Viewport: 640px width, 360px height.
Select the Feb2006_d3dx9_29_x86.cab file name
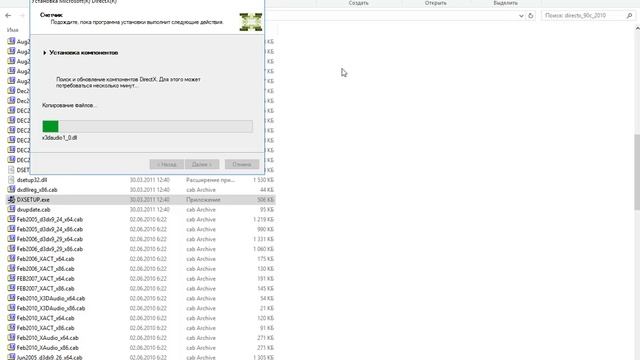click(50, 249)
